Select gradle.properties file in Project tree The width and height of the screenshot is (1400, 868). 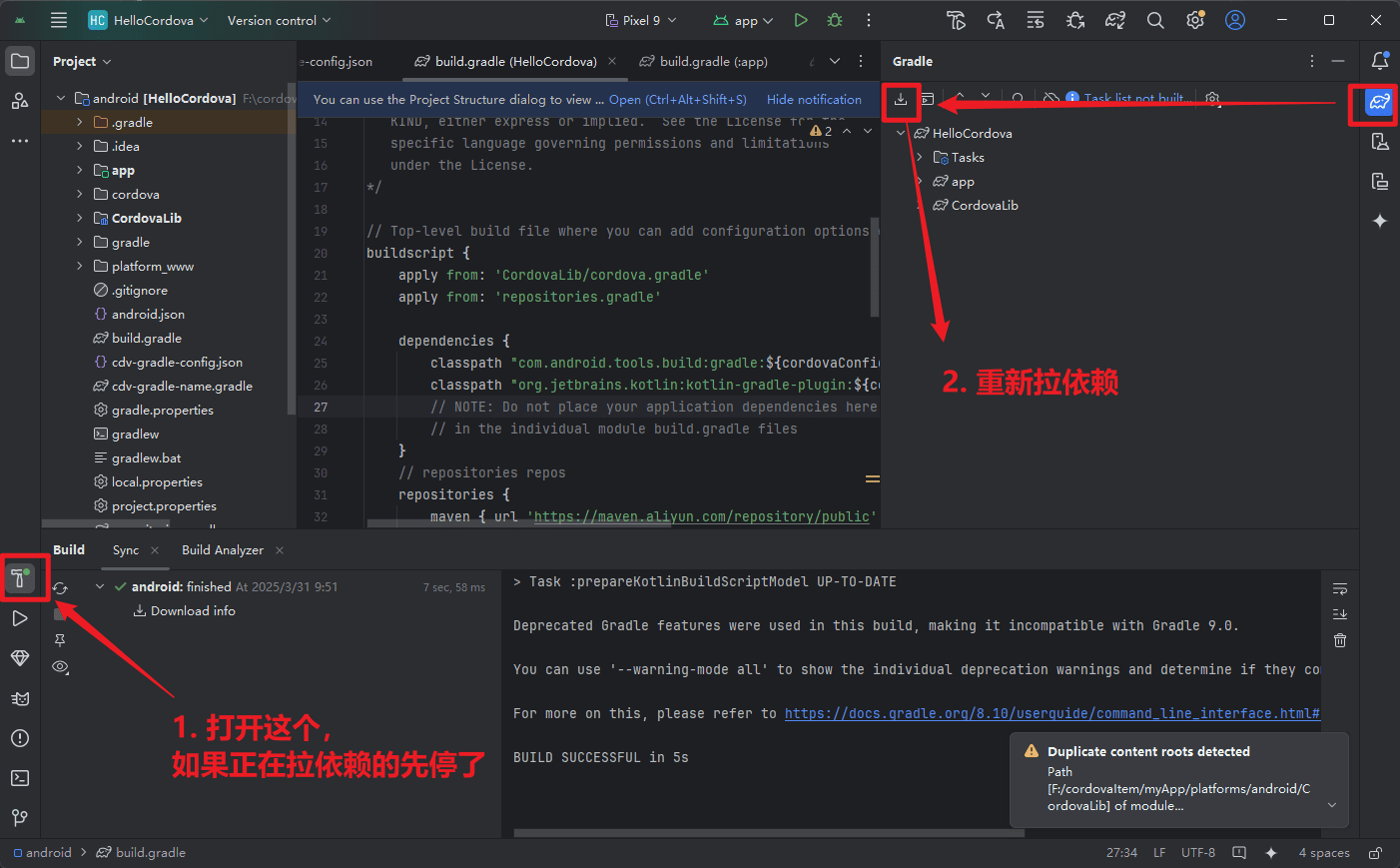(162, 411)
